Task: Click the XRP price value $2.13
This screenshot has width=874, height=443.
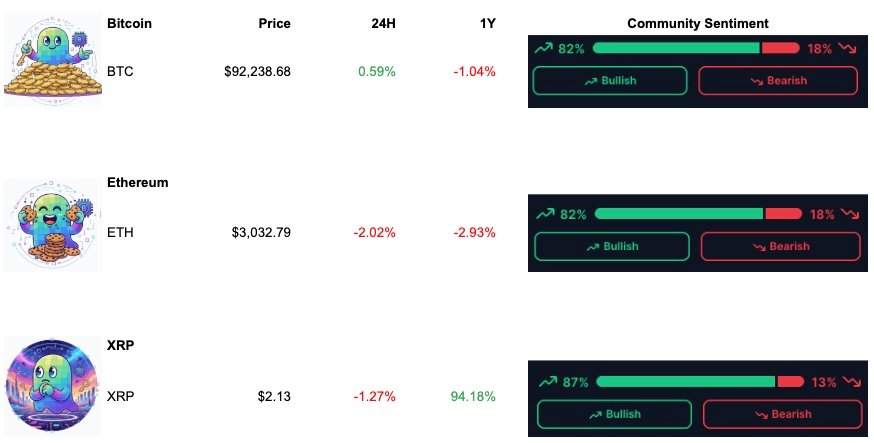Action: (274, 397)
